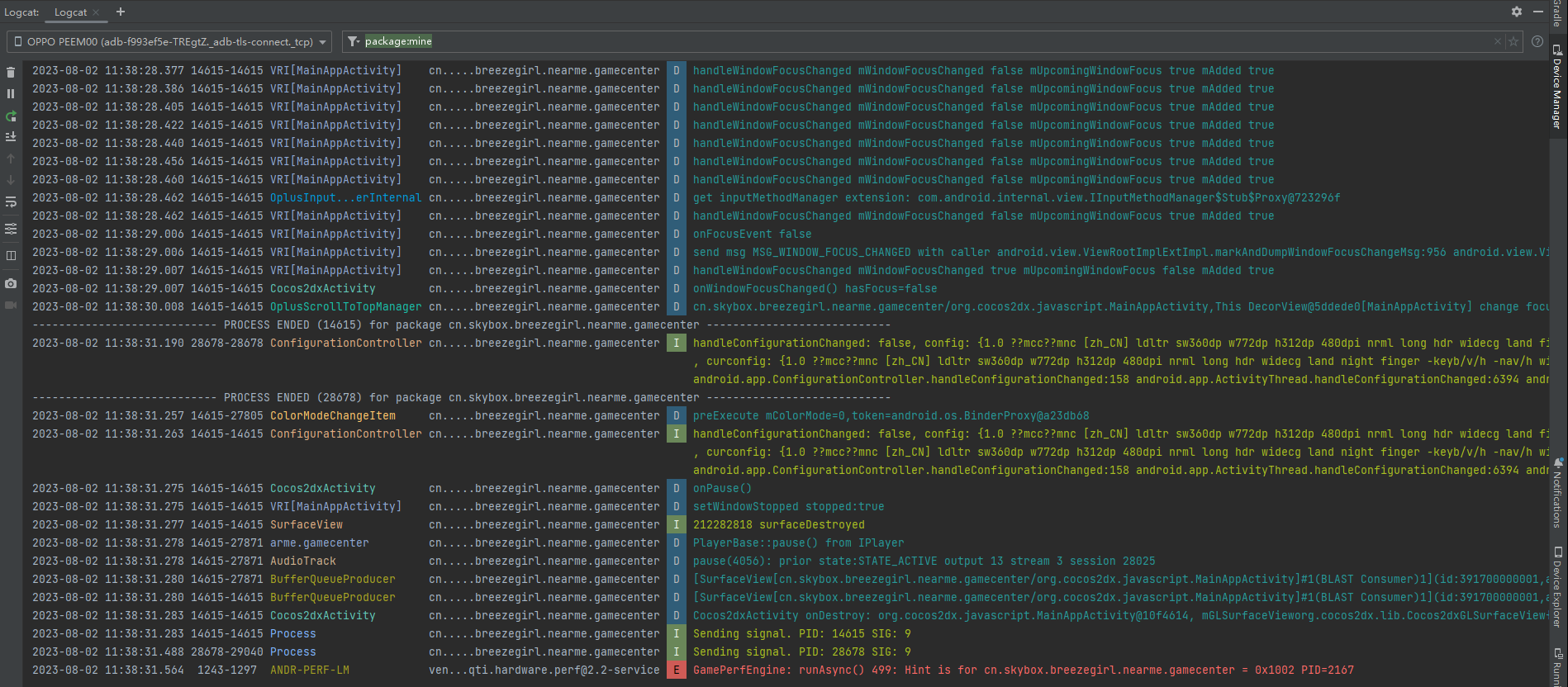The image size is (1568, 687).
Task: Click the split panels icon
Action: coord(11,256)
